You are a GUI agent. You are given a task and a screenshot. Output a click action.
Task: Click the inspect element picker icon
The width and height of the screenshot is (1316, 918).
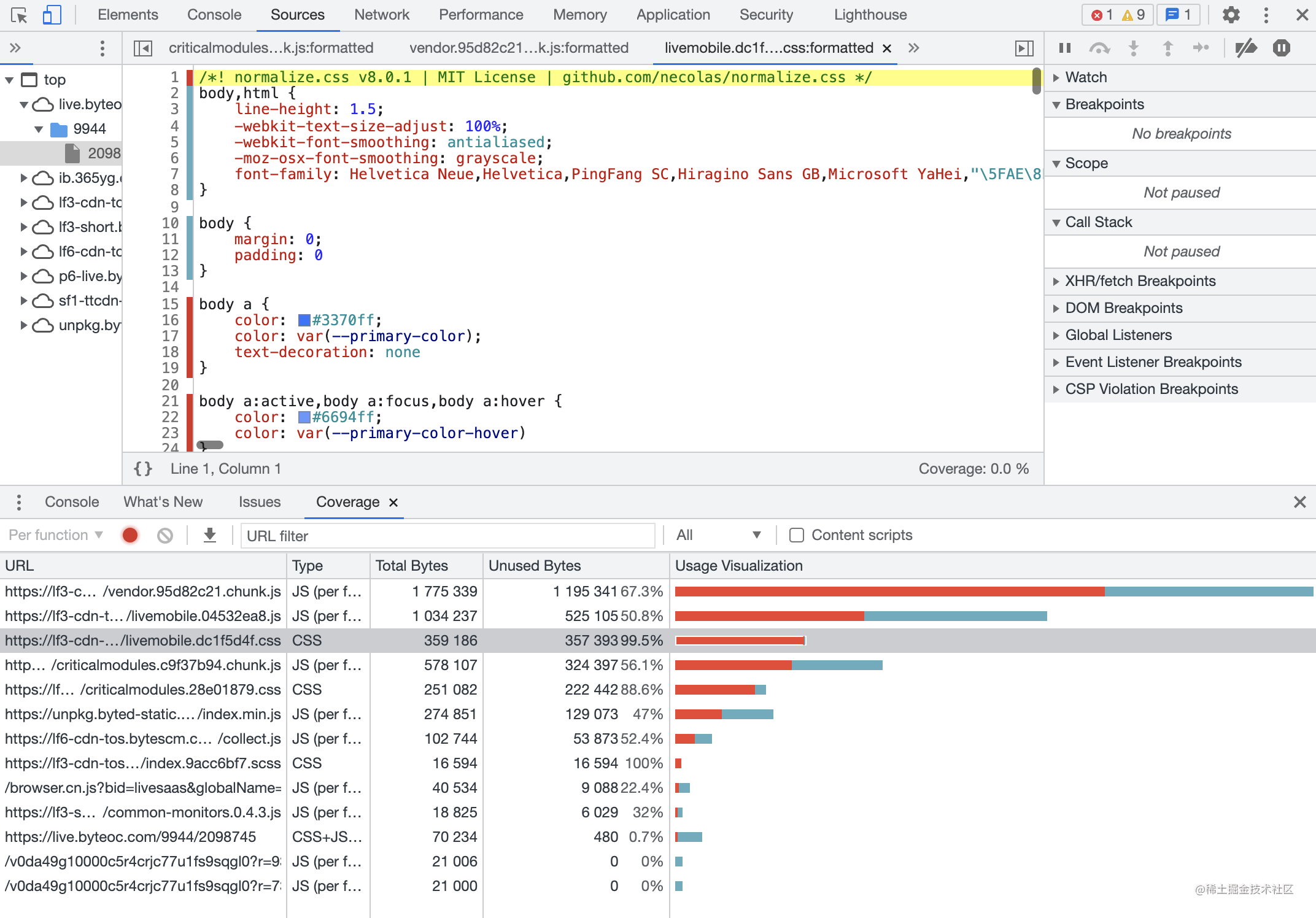coord(19,15)
